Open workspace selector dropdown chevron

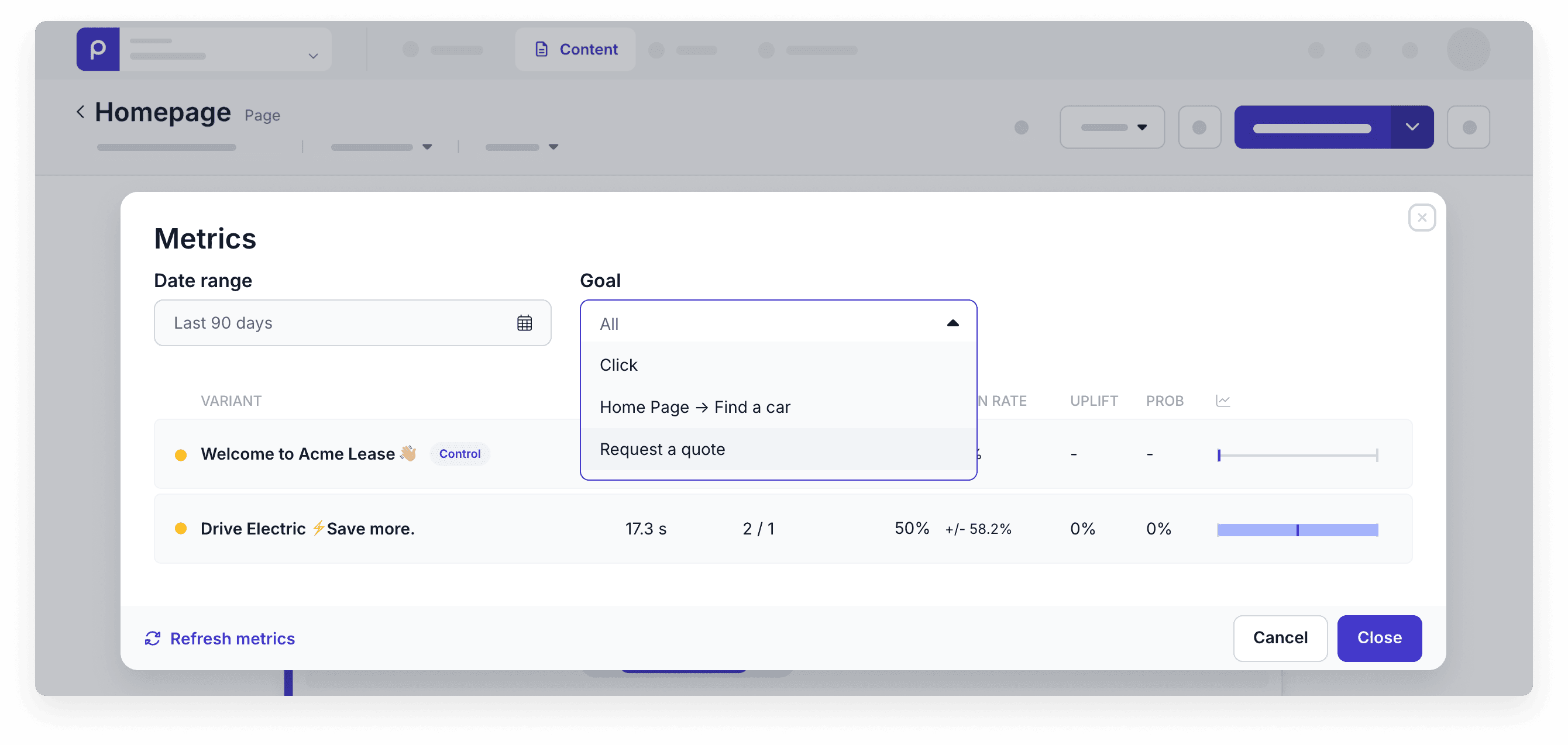[x=313, y=56]
